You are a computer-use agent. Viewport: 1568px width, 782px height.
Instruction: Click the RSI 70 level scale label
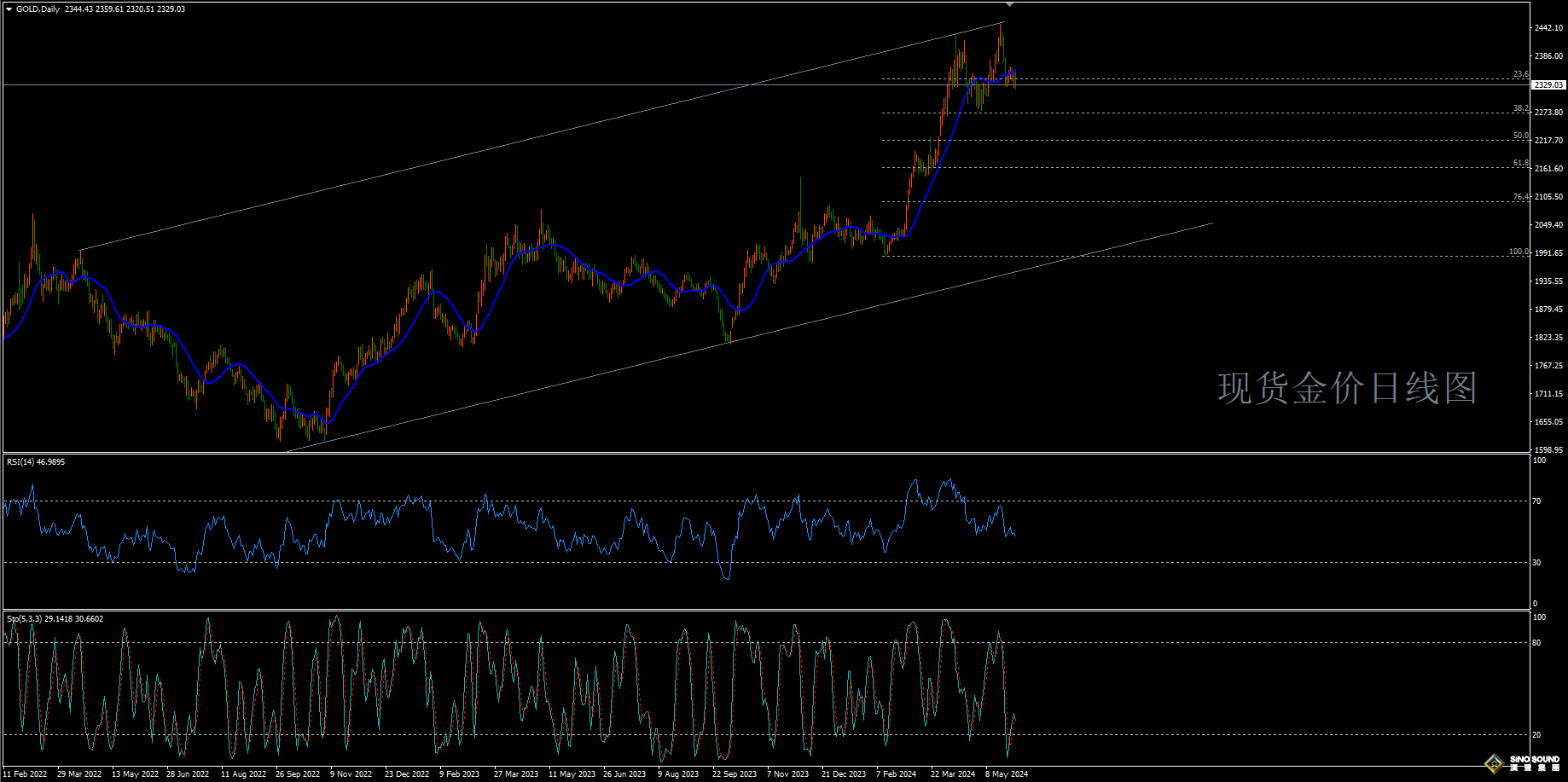point(1536,501)
